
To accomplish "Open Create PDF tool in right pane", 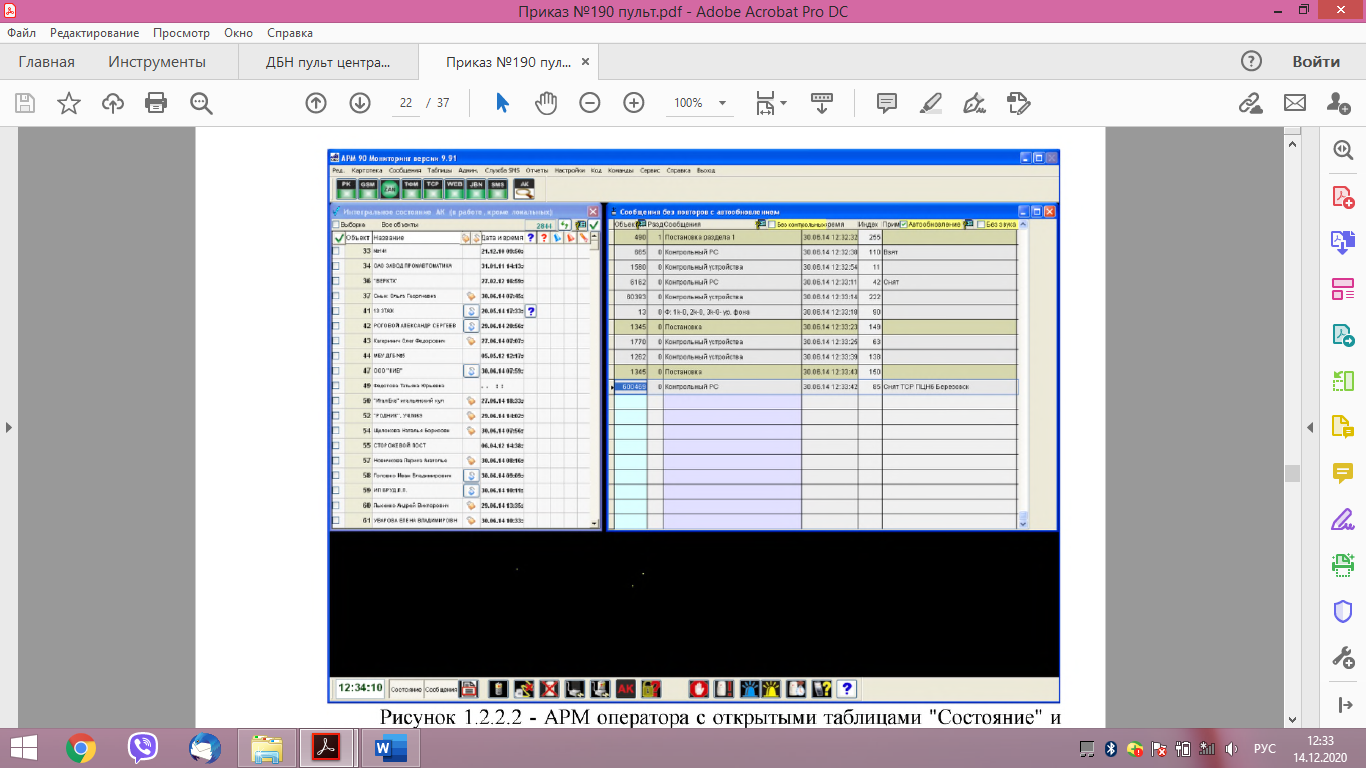I will pyautogui.click(x=1343, y=196).
